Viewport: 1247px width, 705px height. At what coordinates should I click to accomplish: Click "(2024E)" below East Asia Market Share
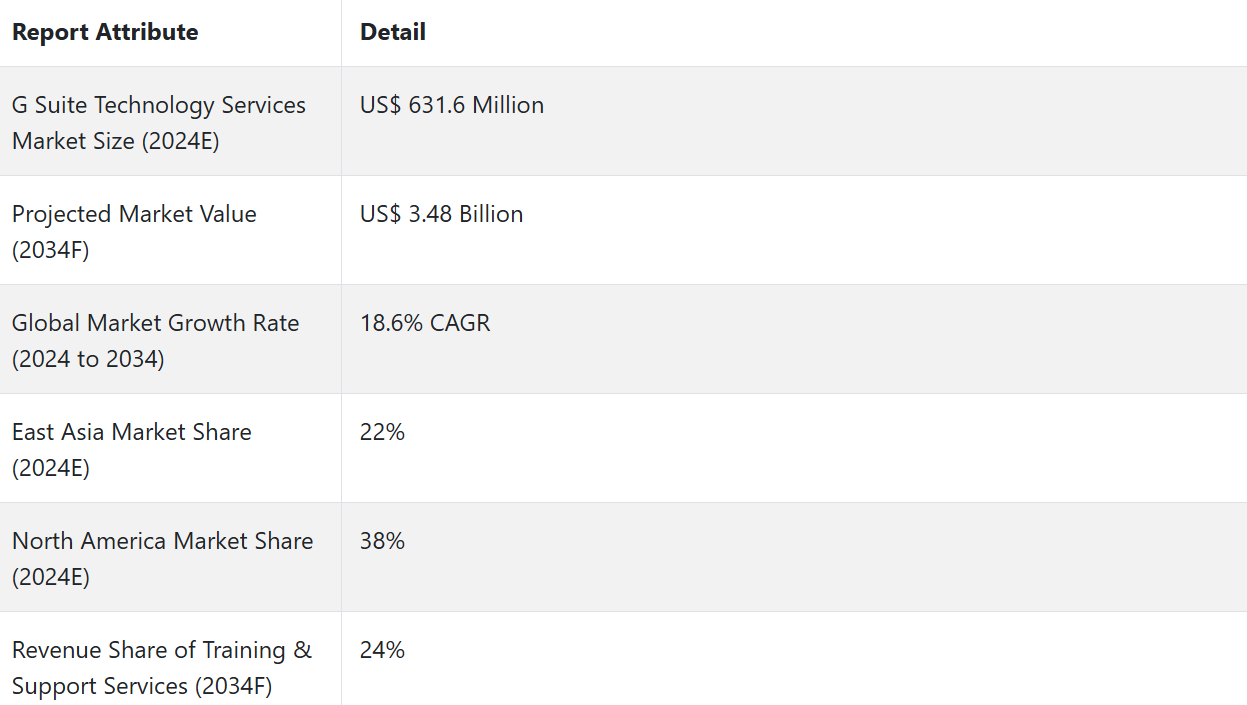click(51, 468)
